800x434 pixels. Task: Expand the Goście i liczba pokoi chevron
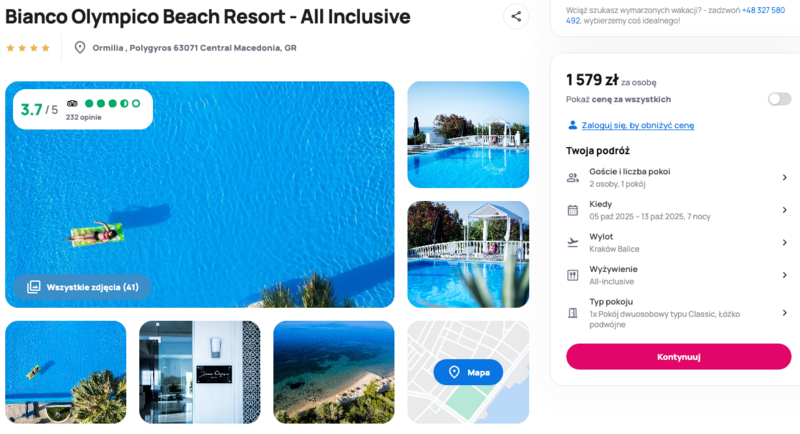pos(784,177)
